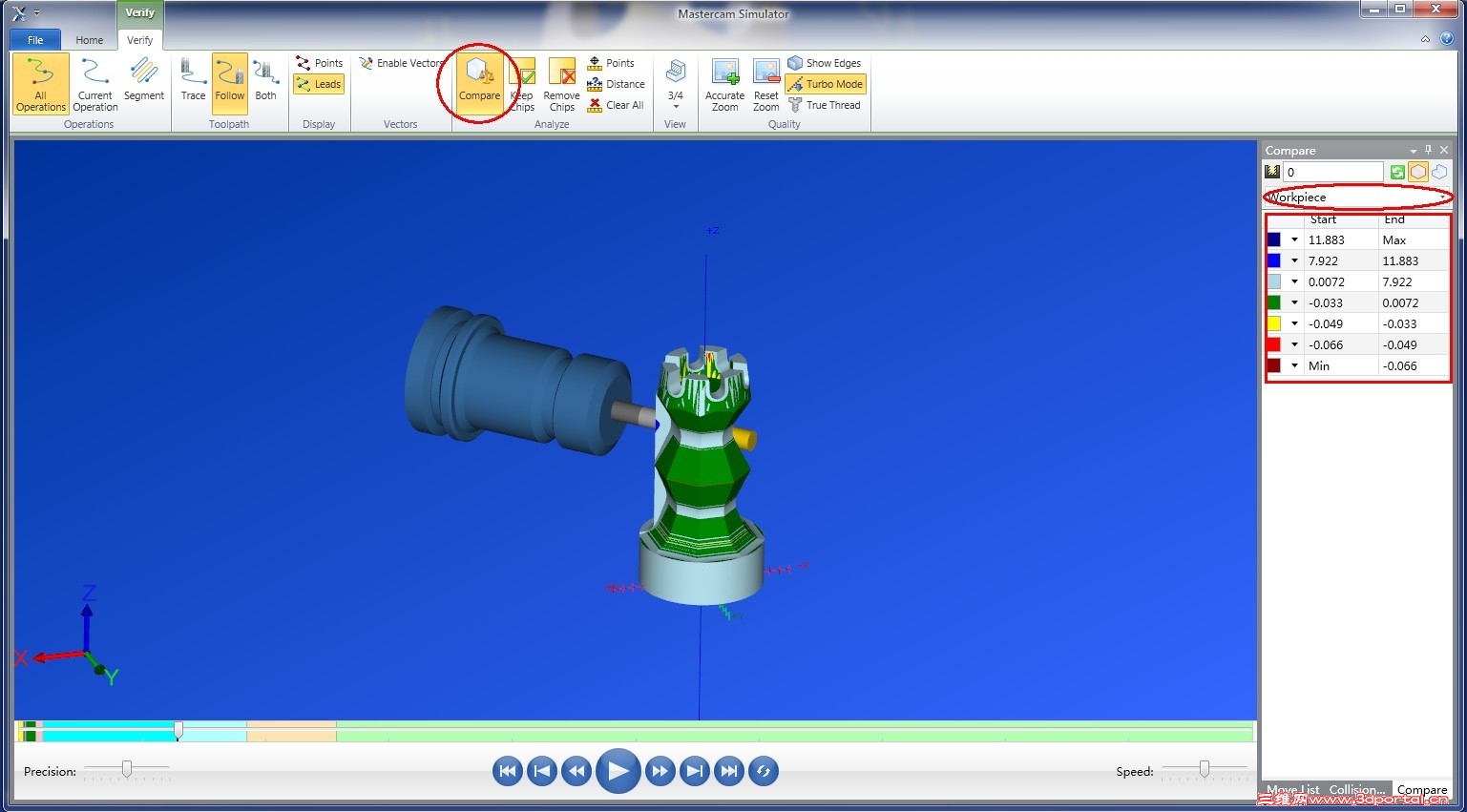Open the color dropdown in the -0.033 Start row
This screenshot has height=812, width=1467.
1295,302
